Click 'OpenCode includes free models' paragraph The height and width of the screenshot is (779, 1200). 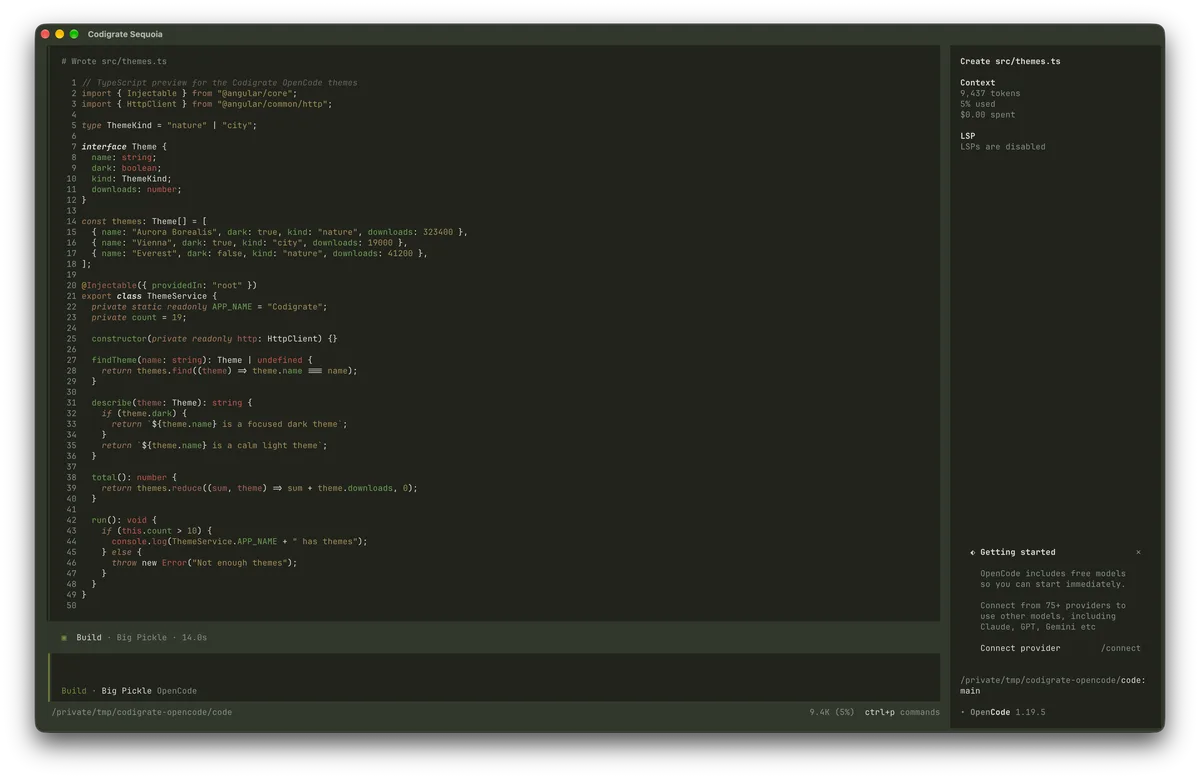click(x=1053, y=579)
